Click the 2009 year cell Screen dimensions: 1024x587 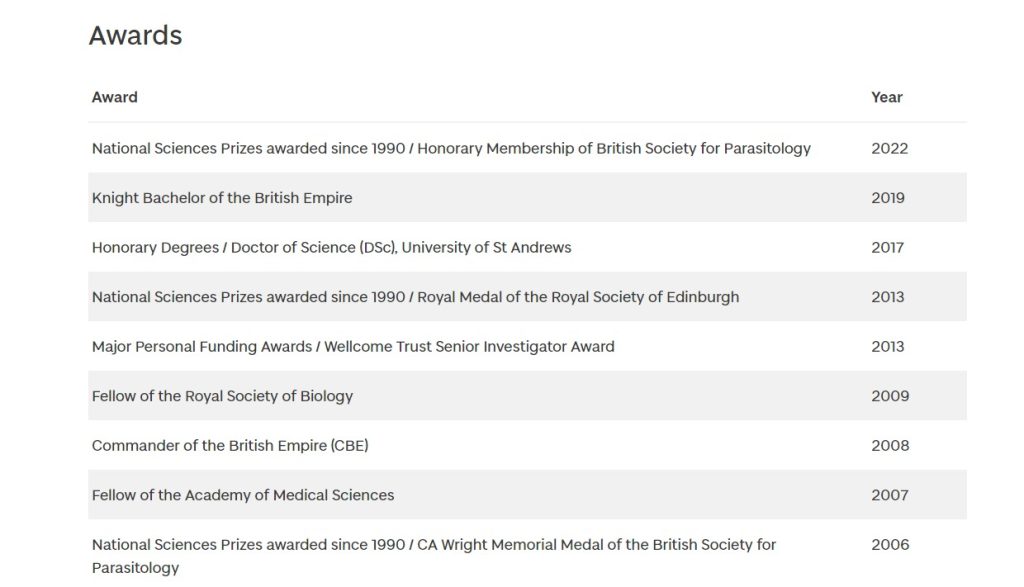(890, 396)
